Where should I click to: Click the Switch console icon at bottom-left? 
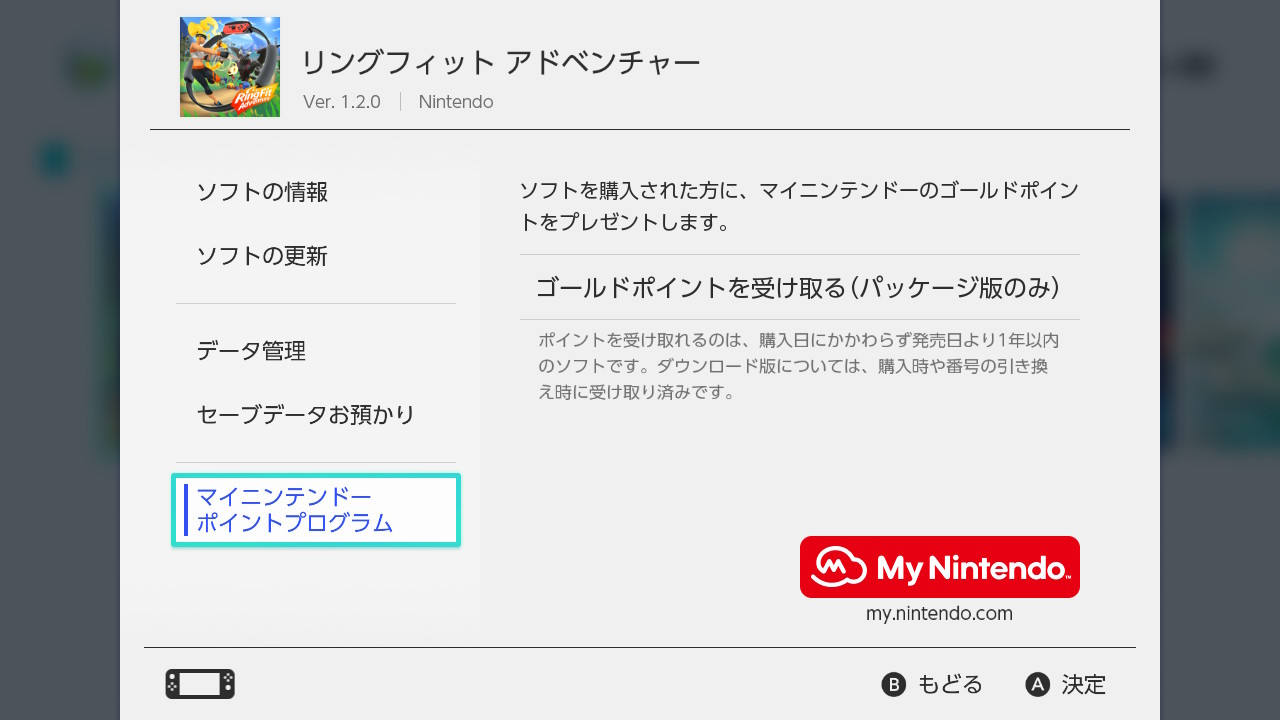pos(200,684)
